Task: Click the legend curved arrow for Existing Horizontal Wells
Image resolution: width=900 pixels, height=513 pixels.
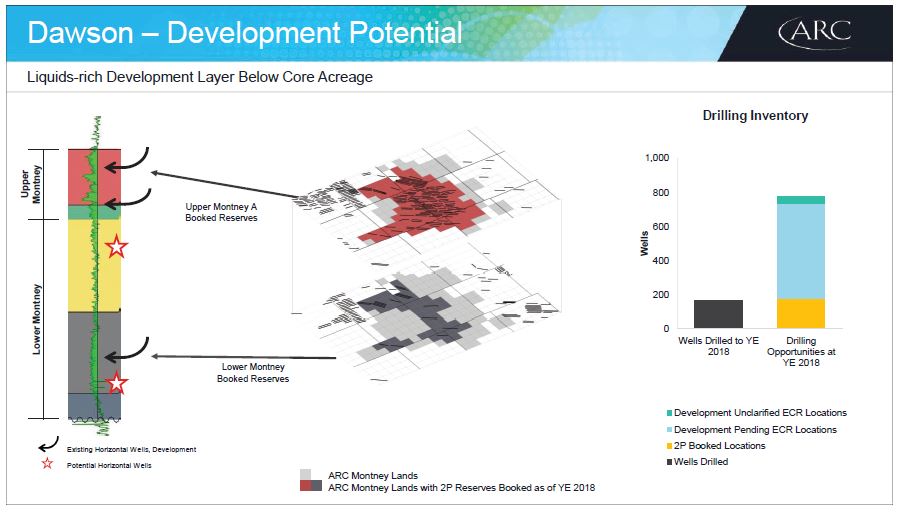Action: click(x=48, y=445)
